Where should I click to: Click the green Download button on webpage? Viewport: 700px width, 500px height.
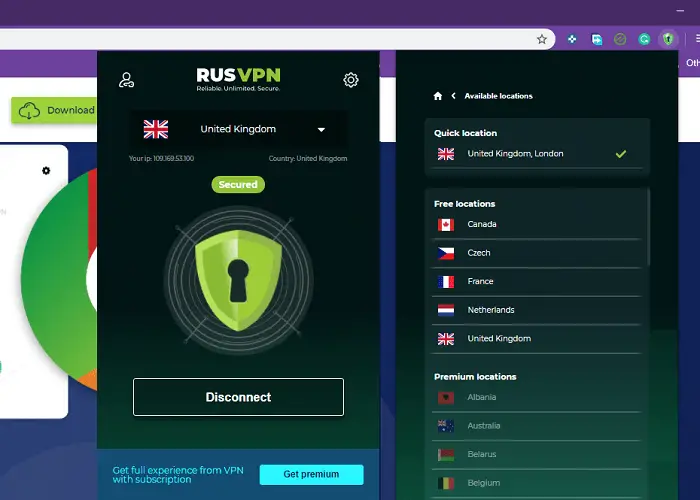pyautogui.click(x=54, y=110)
